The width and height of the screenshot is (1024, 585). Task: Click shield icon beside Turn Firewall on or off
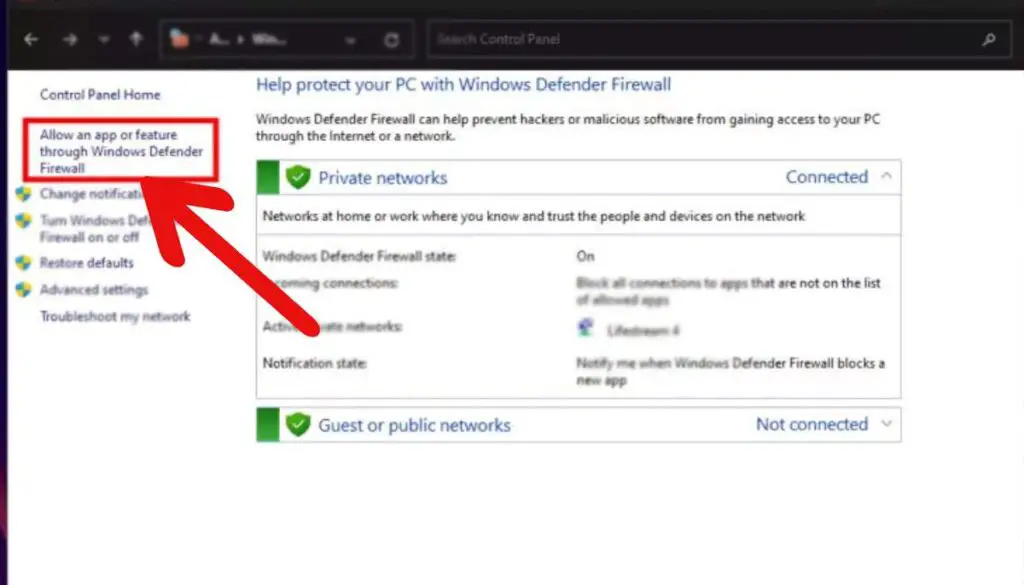(24, 221)
